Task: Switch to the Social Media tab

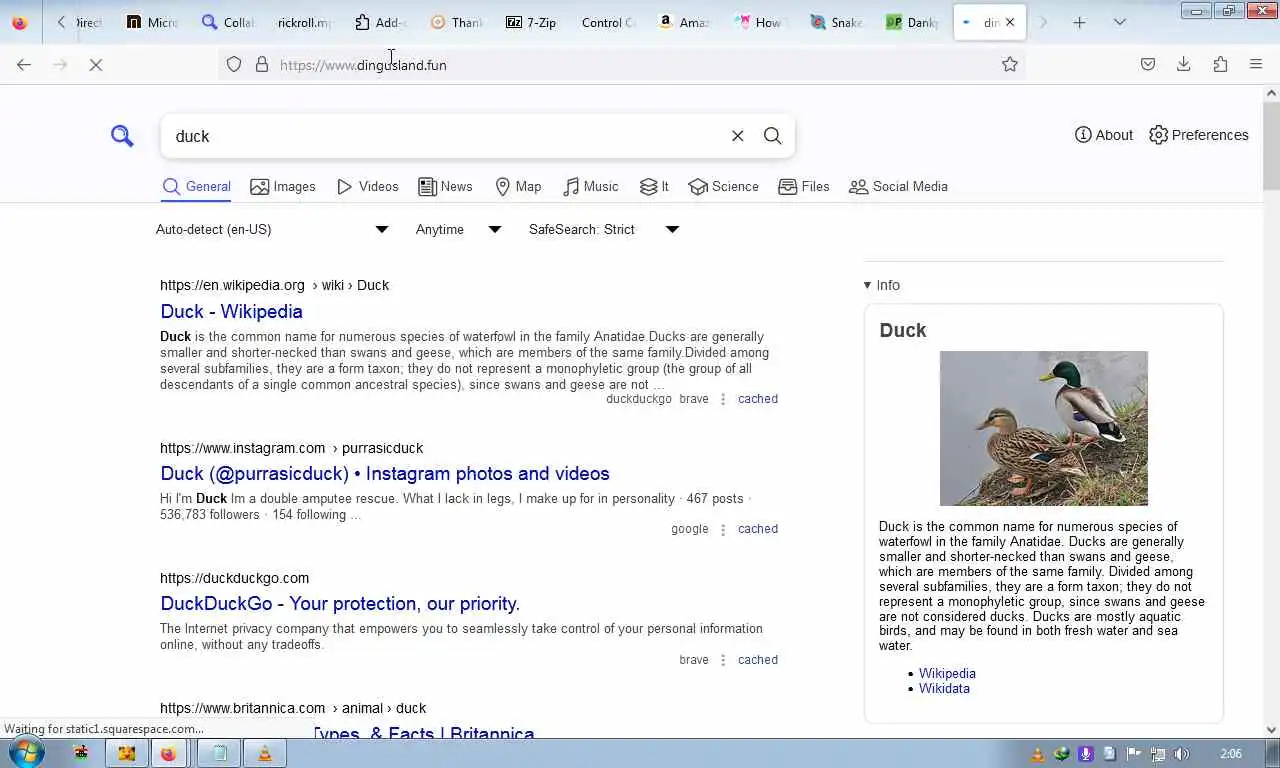Action: tap(898, 187)
